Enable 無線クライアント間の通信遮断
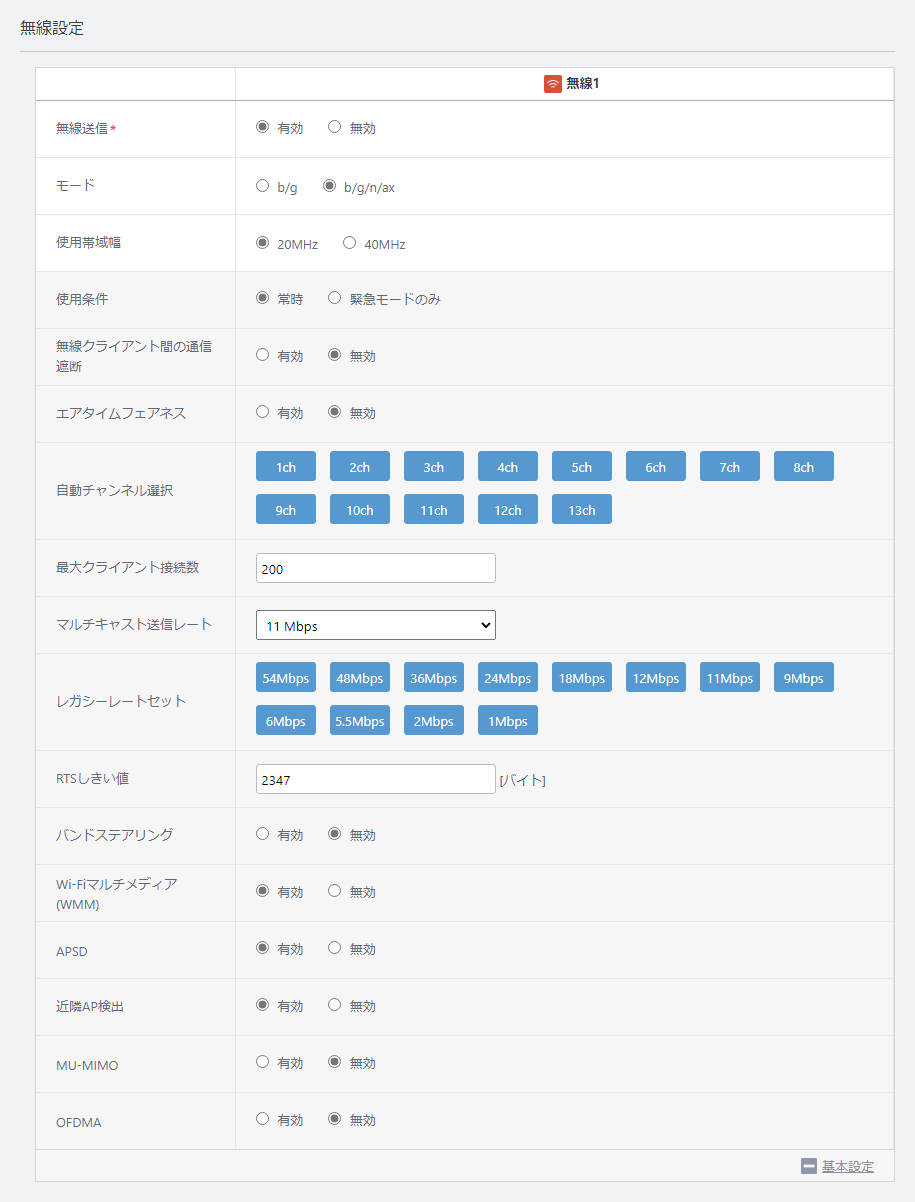The image size is (915, 1202). point(263,354)
